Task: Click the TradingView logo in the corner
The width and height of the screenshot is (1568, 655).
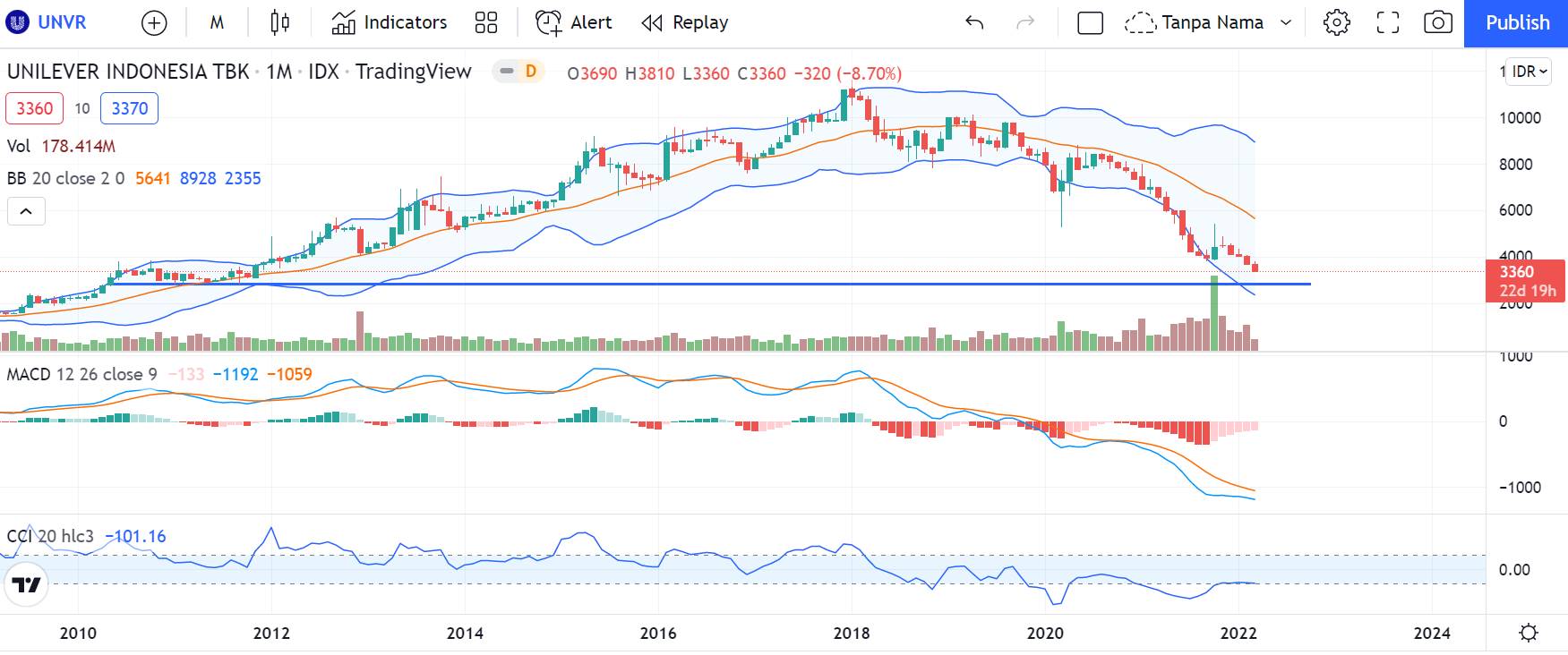Action: pyautogui.click(x=26, y=585)
